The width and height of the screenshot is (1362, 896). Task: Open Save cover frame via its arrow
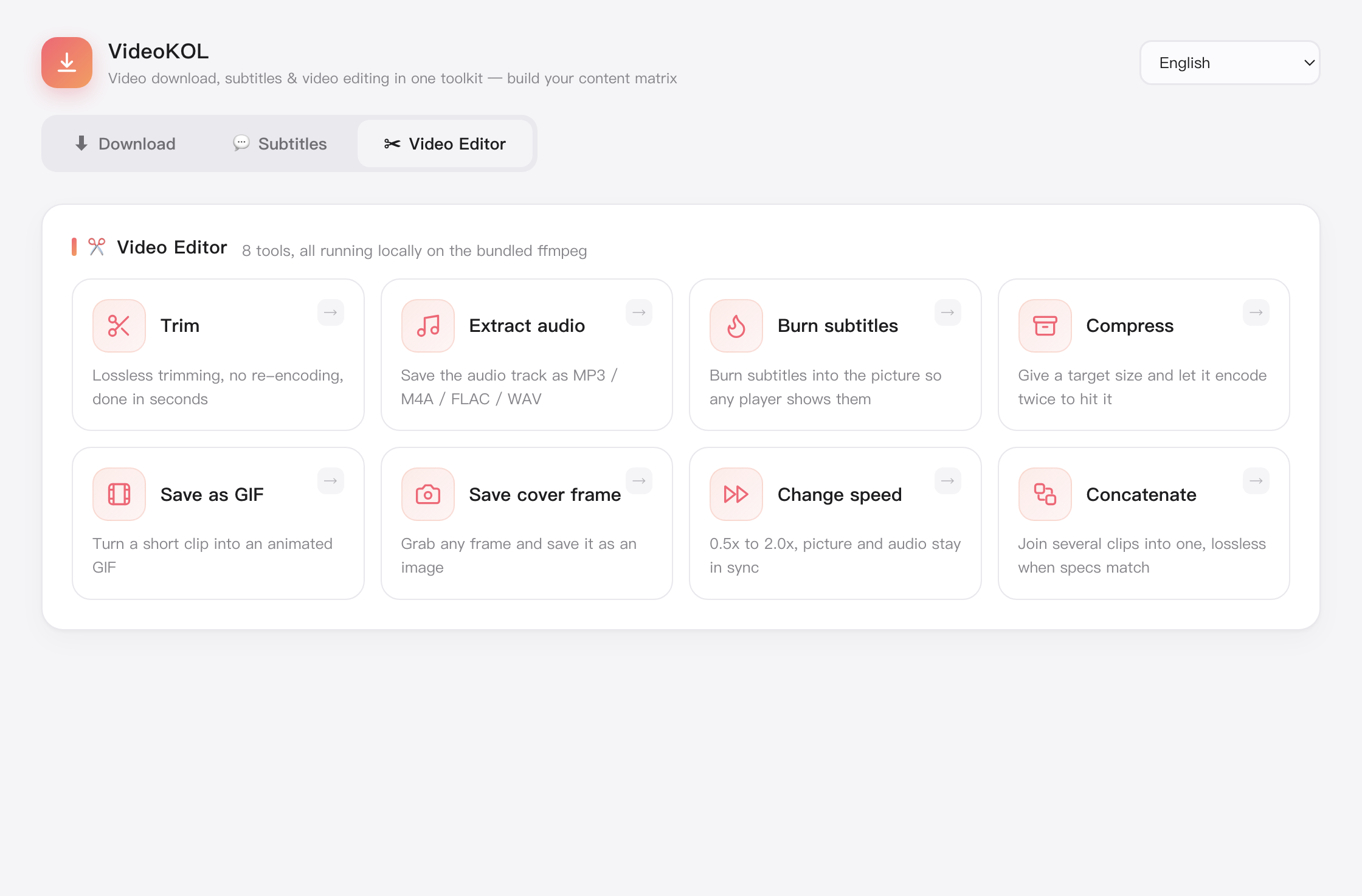click(x=639, y=481)
